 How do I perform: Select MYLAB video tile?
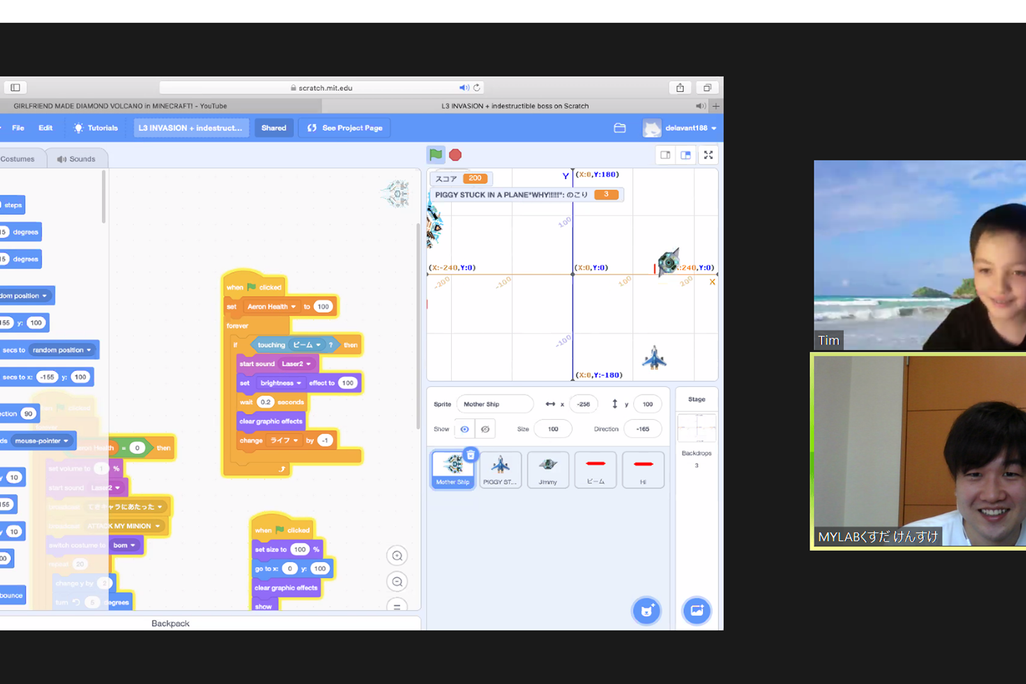point(920,451)
